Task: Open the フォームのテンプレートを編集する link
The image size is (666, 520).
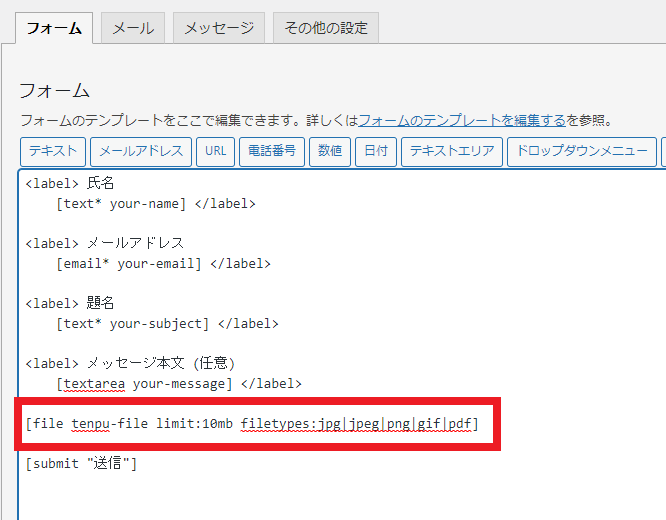Action: 462,120
